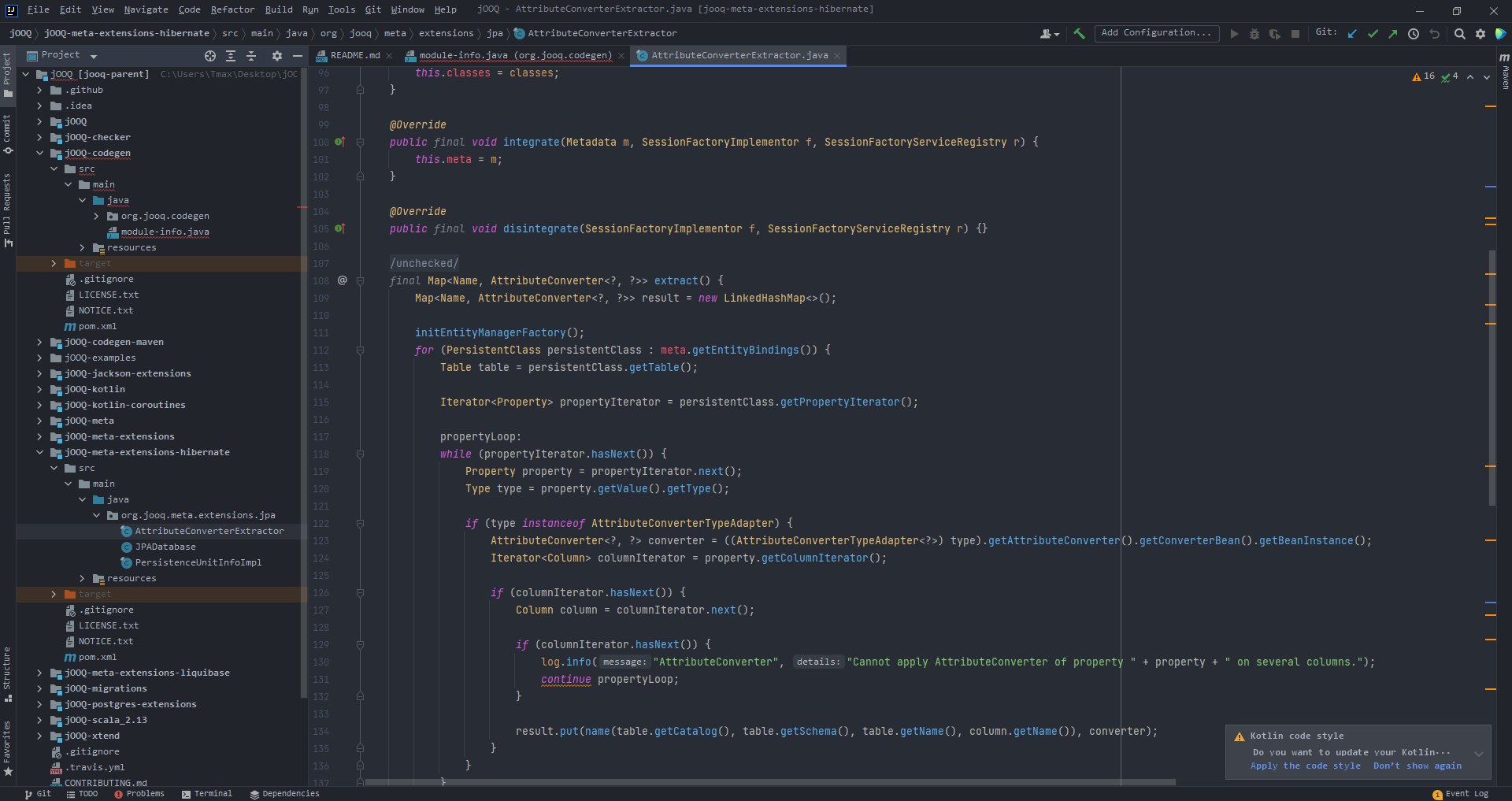
Task: Click Git Update Project blue arrow
Action: (1352, 34)
